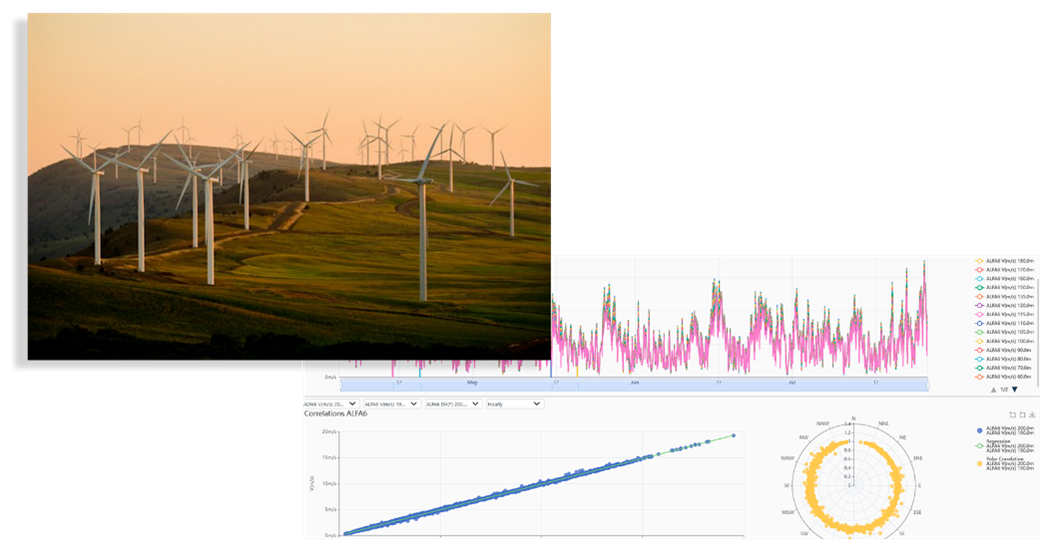Expand the Hourly interval dropdown
This screenshot has width=1050, height=547.
pyautogui.click(x=514, y=404)
